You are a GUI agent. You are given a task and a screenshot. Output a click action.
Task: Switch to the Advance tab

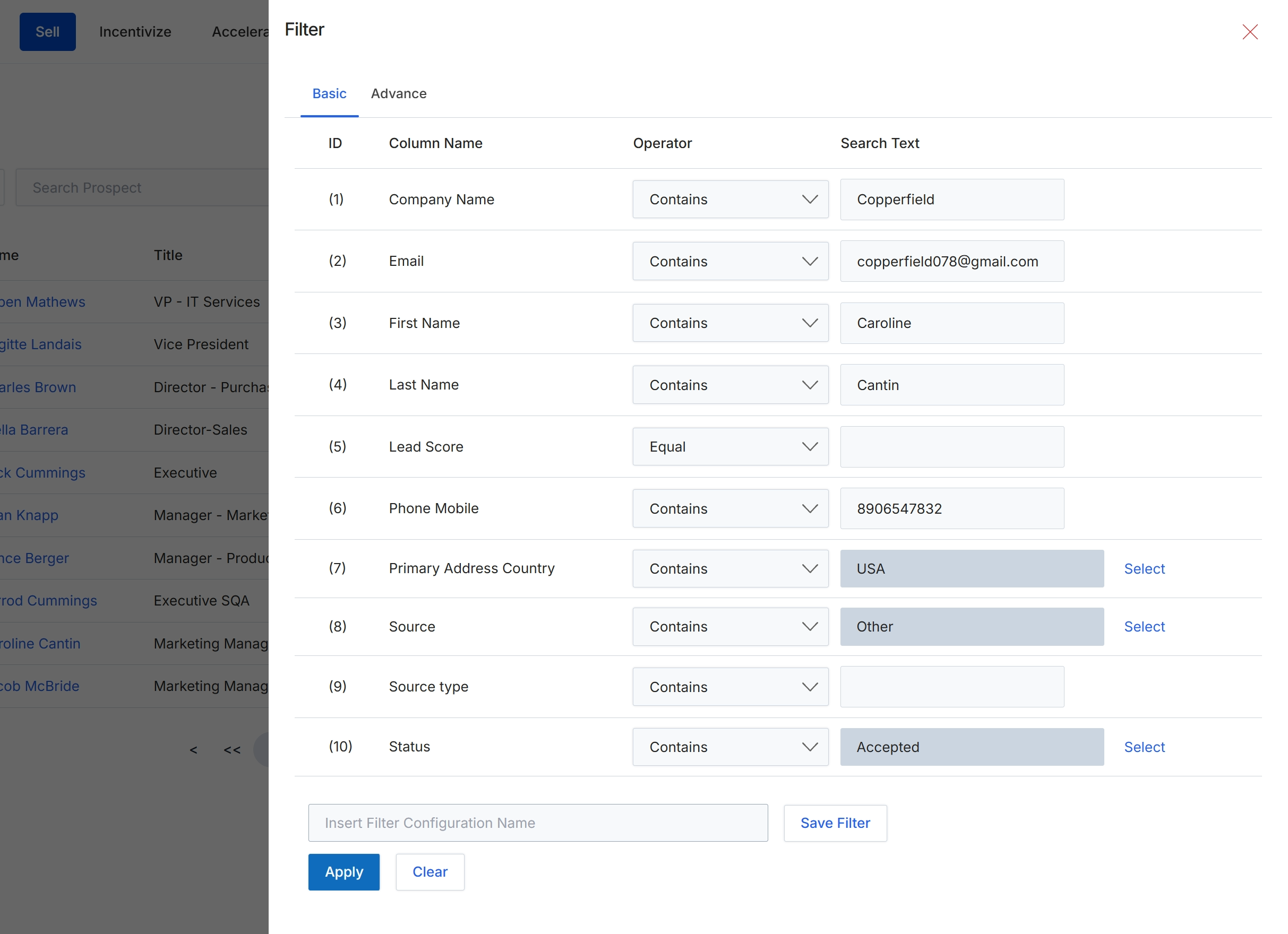pos(399,94)
